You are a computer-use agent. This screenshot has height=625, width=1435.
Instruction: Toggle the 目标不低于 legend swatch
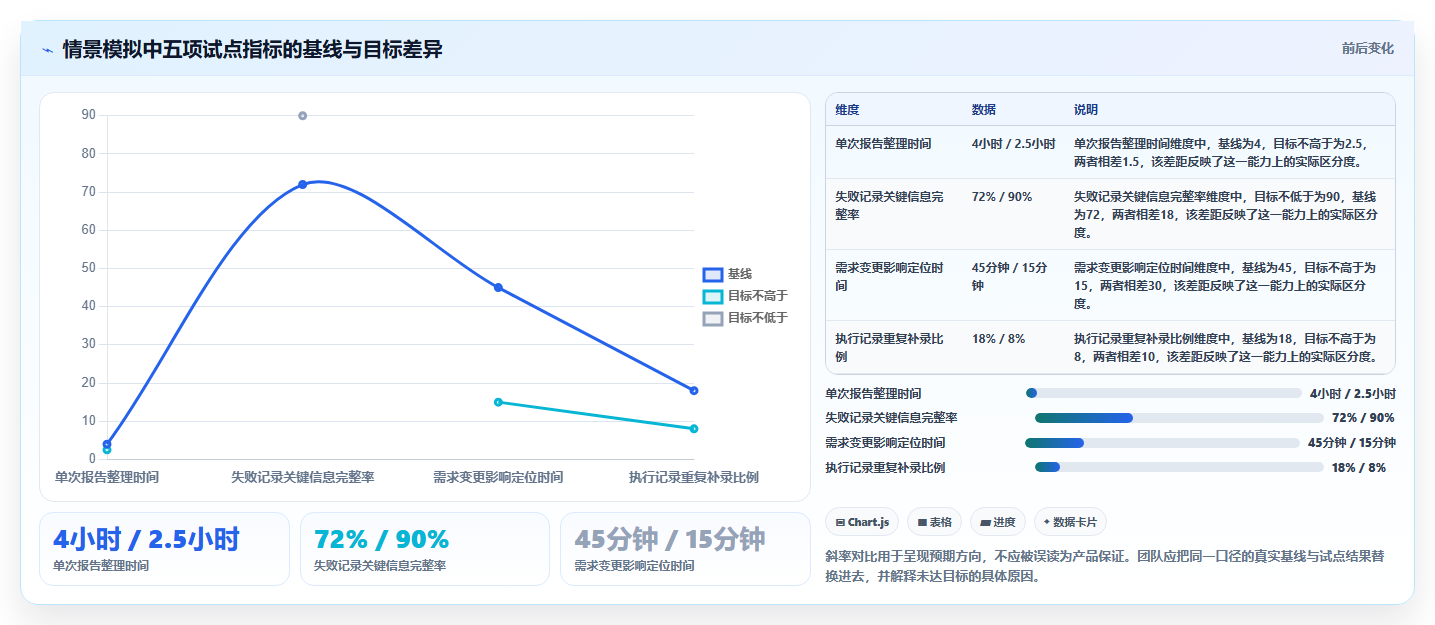coord(712,318)
